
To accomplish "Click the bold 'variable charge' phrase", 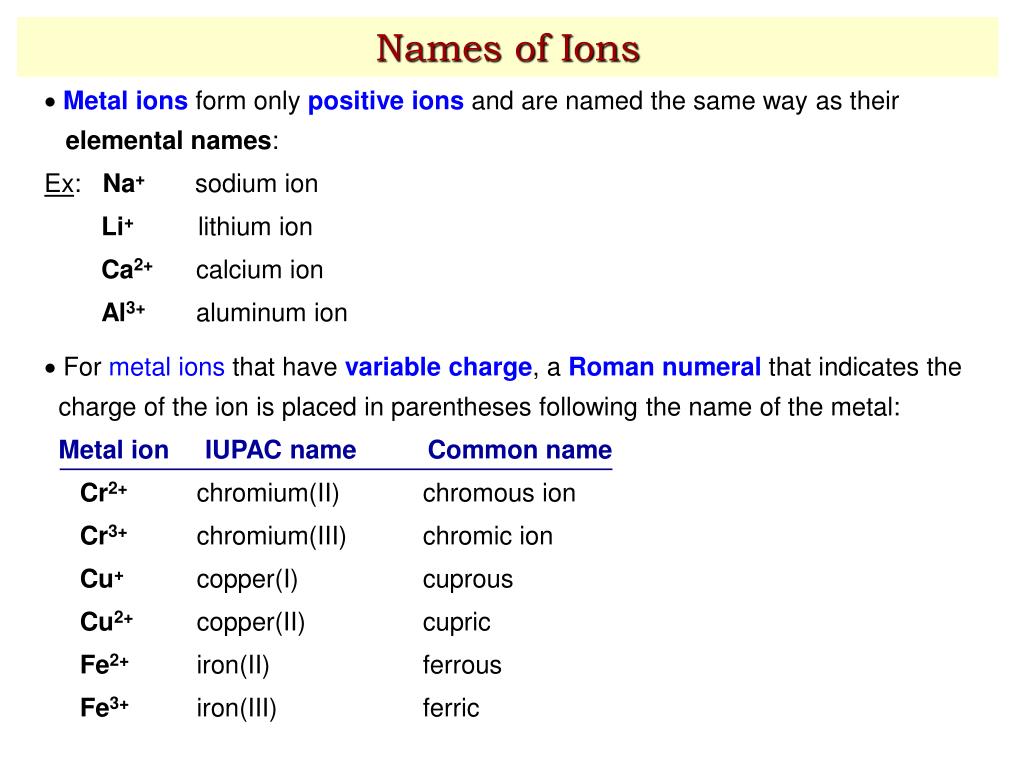I will point(438,368).
